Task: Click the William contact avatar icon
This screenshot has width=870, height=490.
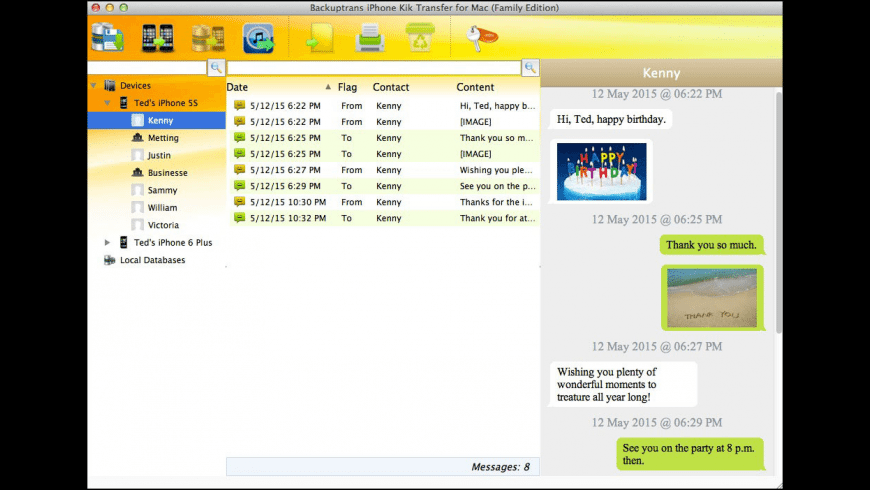Action: [138, 208]
